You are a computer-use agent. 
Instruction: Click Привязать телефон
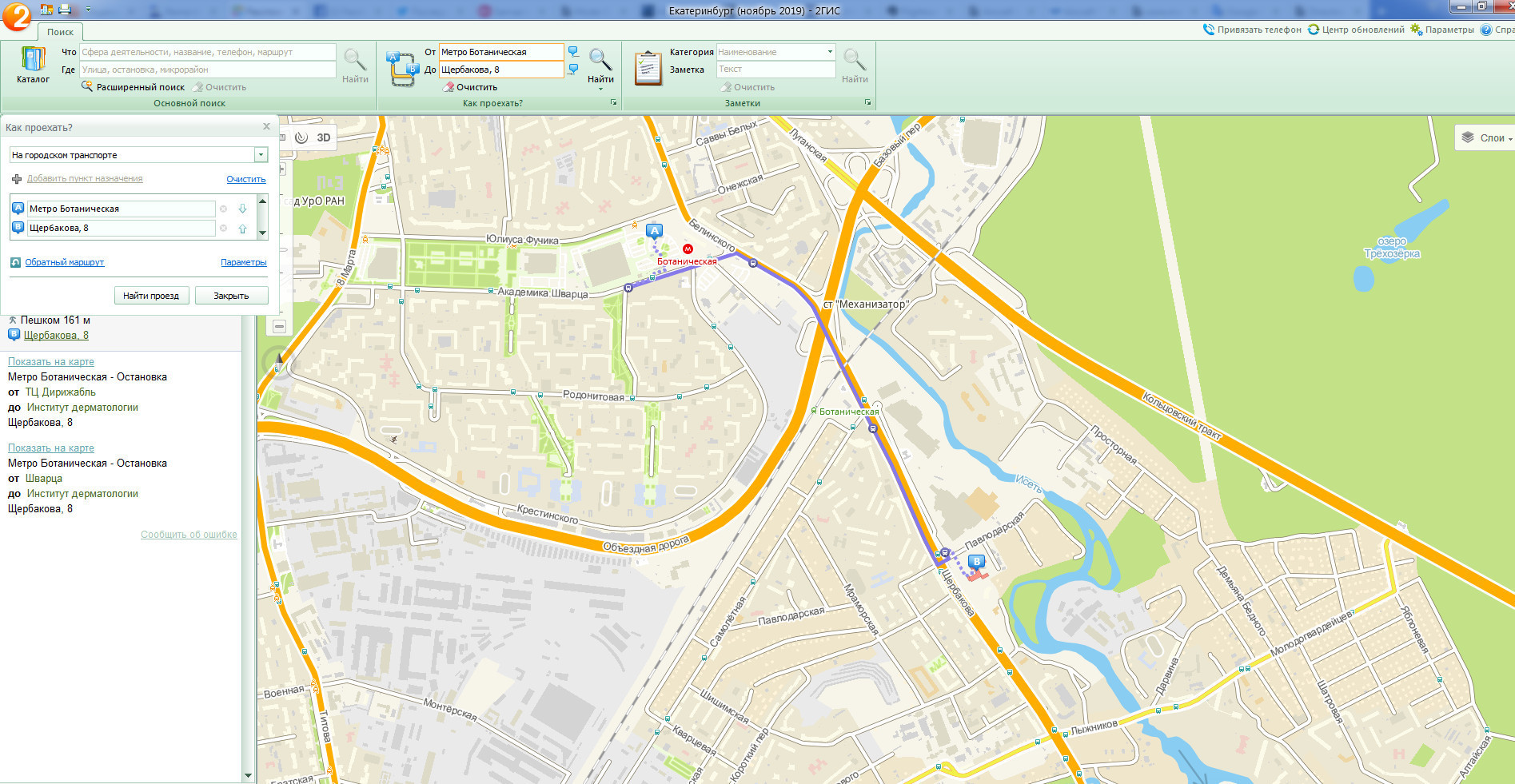tap(1252, 30)
